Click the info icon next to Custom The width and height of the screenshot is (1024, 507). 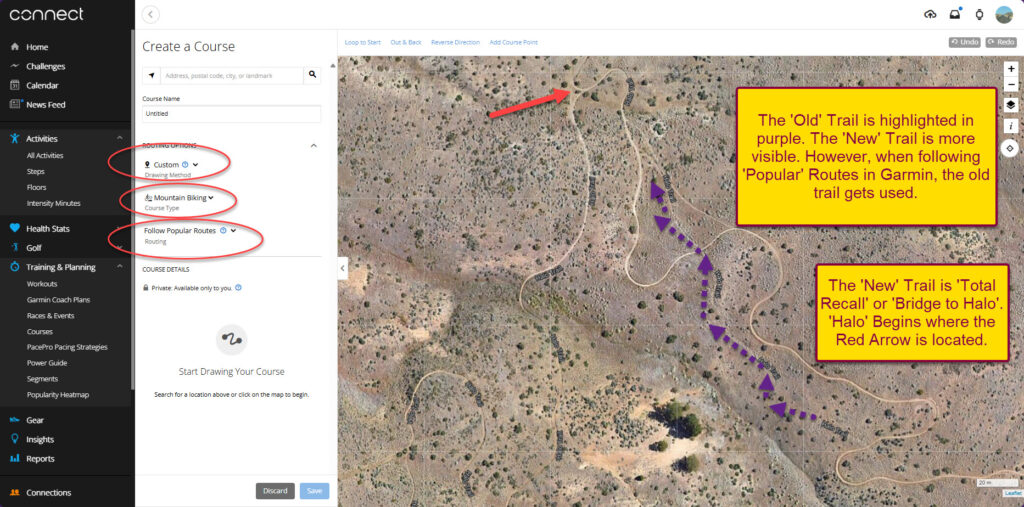185,165
